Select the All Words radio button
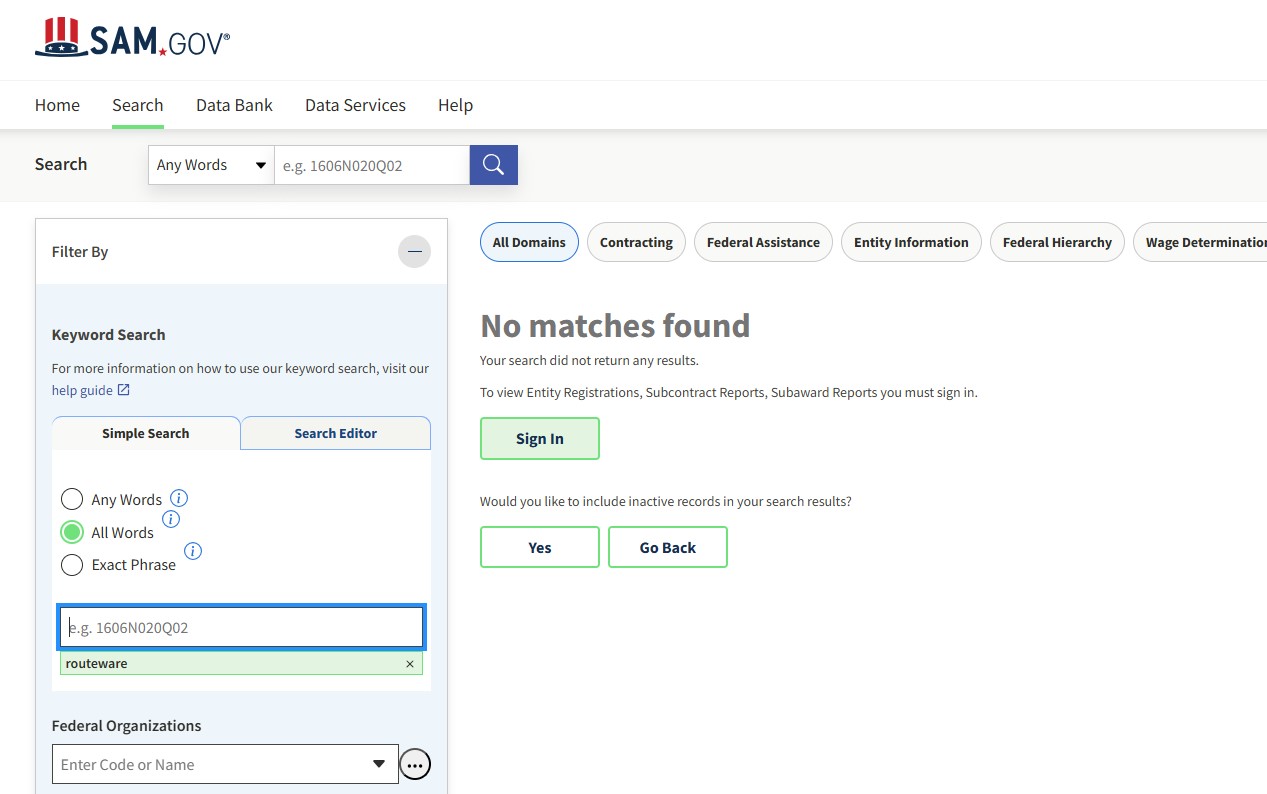 pyautogui.click(x=72, y=532)
